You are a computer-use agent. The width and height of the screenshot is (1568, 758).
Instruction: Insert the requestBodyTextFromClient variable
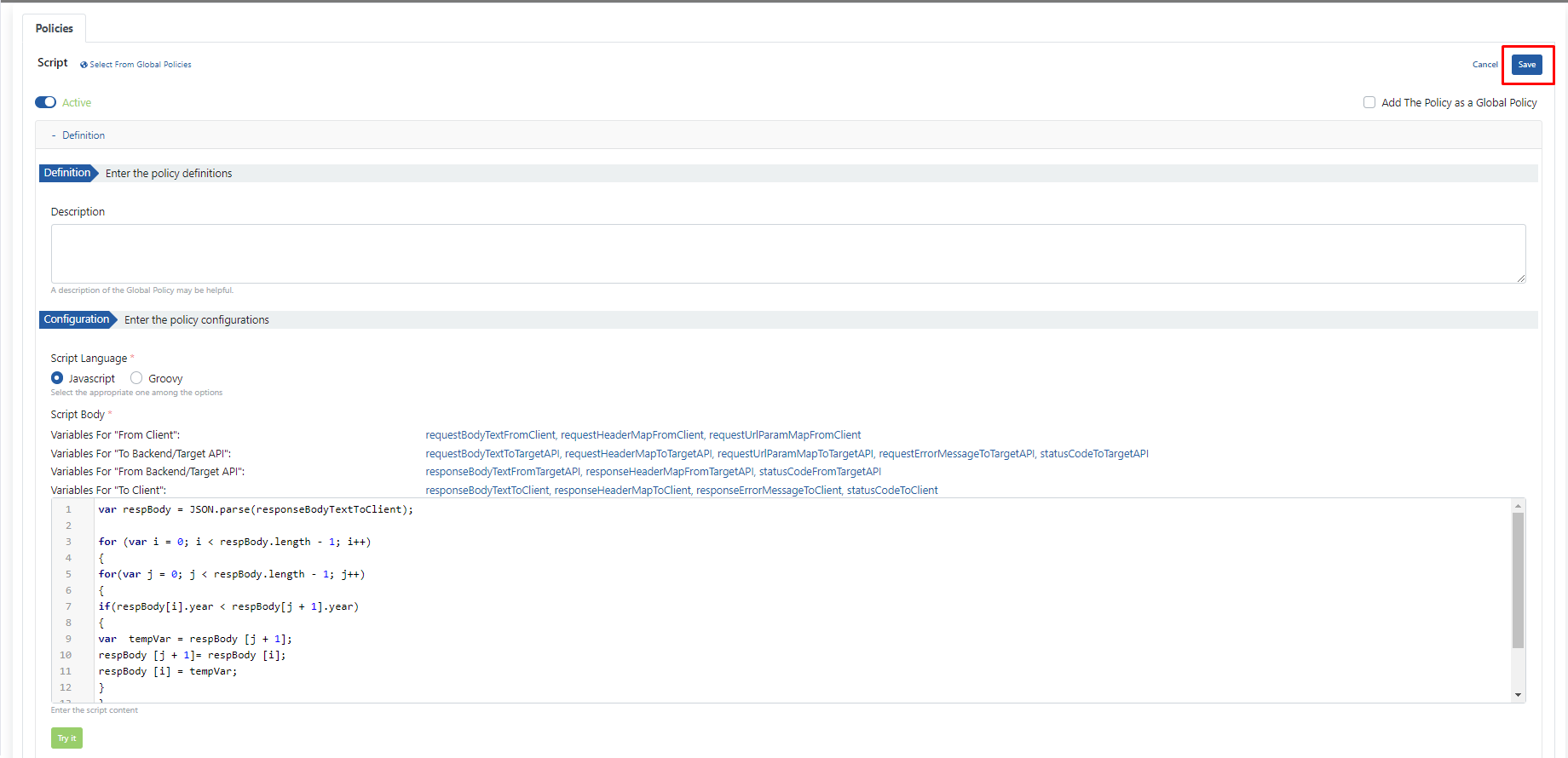click(x=490, y=435)
